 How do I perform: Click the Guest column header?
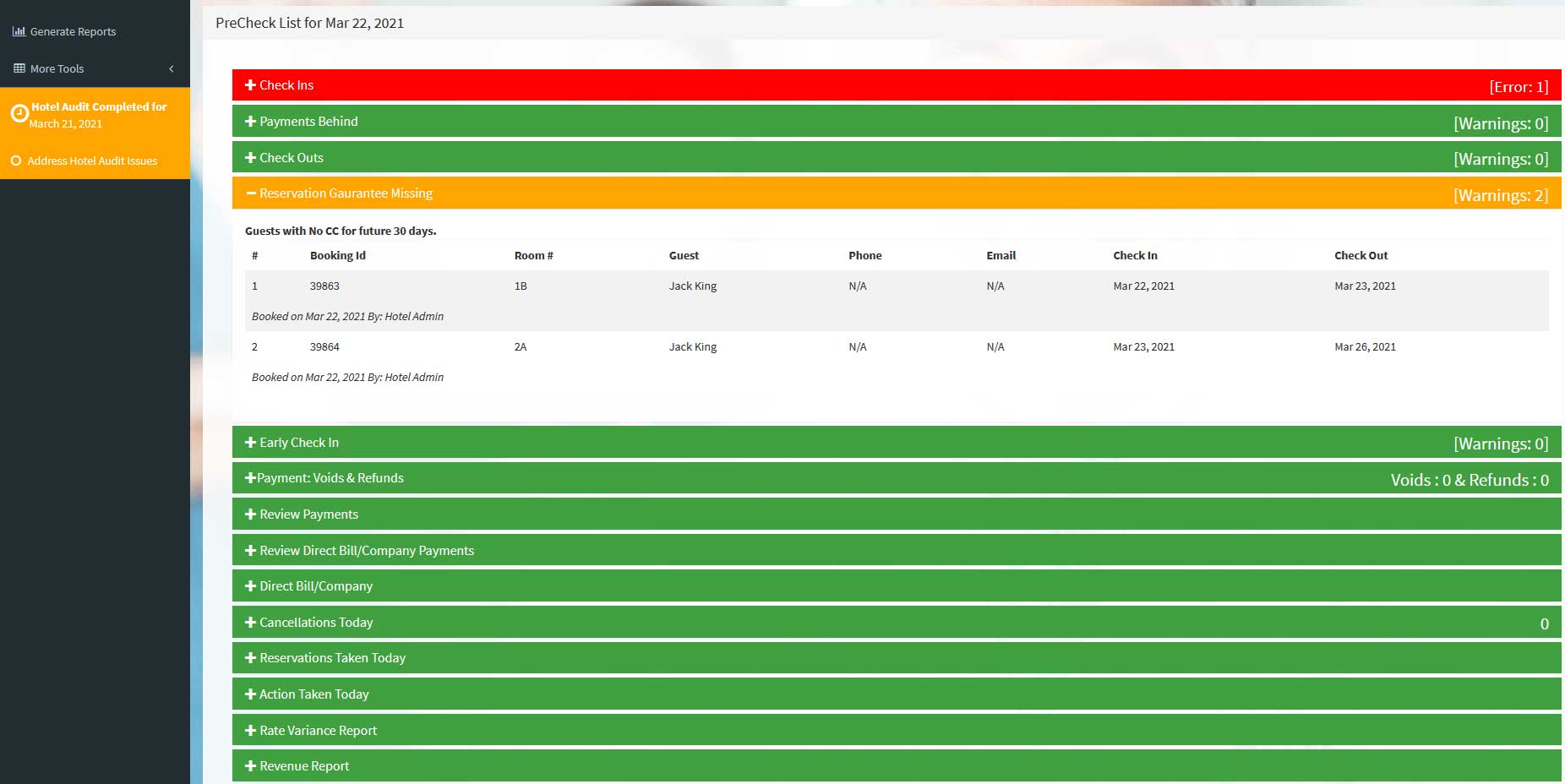click(684, 255)
